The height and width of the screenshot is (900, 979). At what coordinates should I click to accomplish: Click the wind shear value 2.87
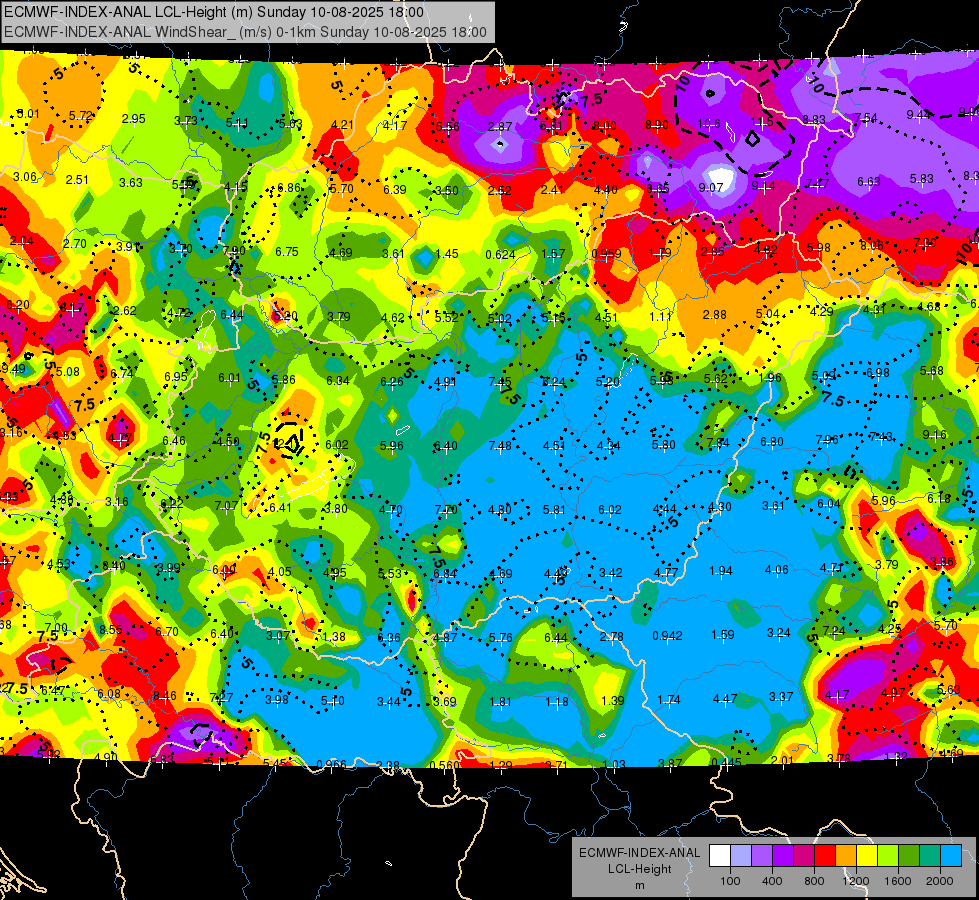click(x=500, y=126)
